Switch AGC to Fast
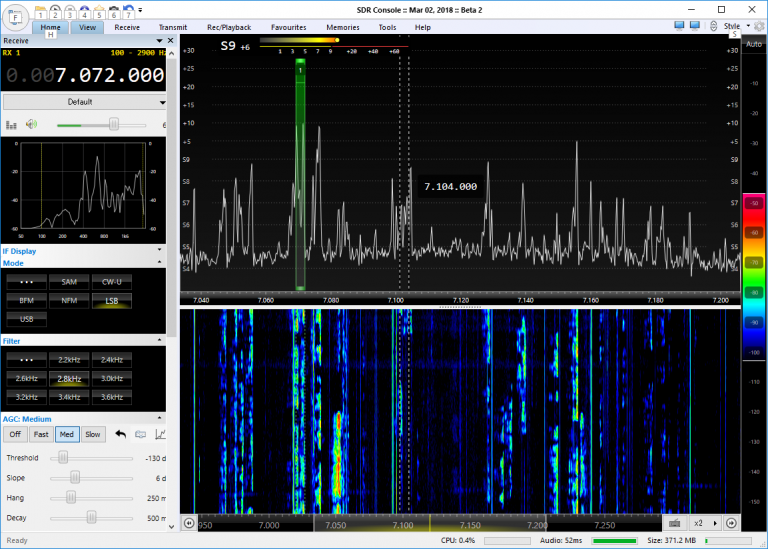The width and height of the screenshot is (768, 549). pyautogui.click(x=41, y=434)
